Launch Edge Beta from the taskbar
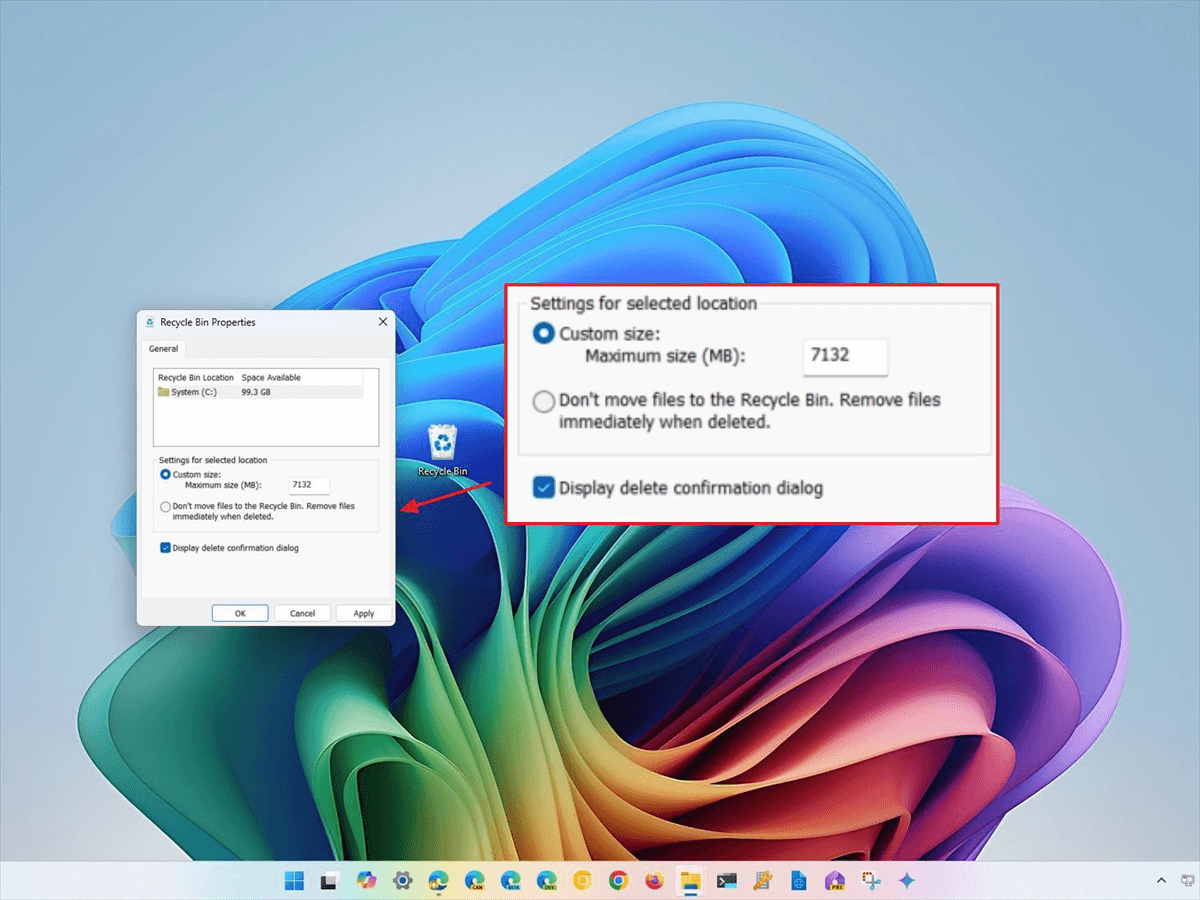The image size is (1200, 900). click(x=510, y=880)
